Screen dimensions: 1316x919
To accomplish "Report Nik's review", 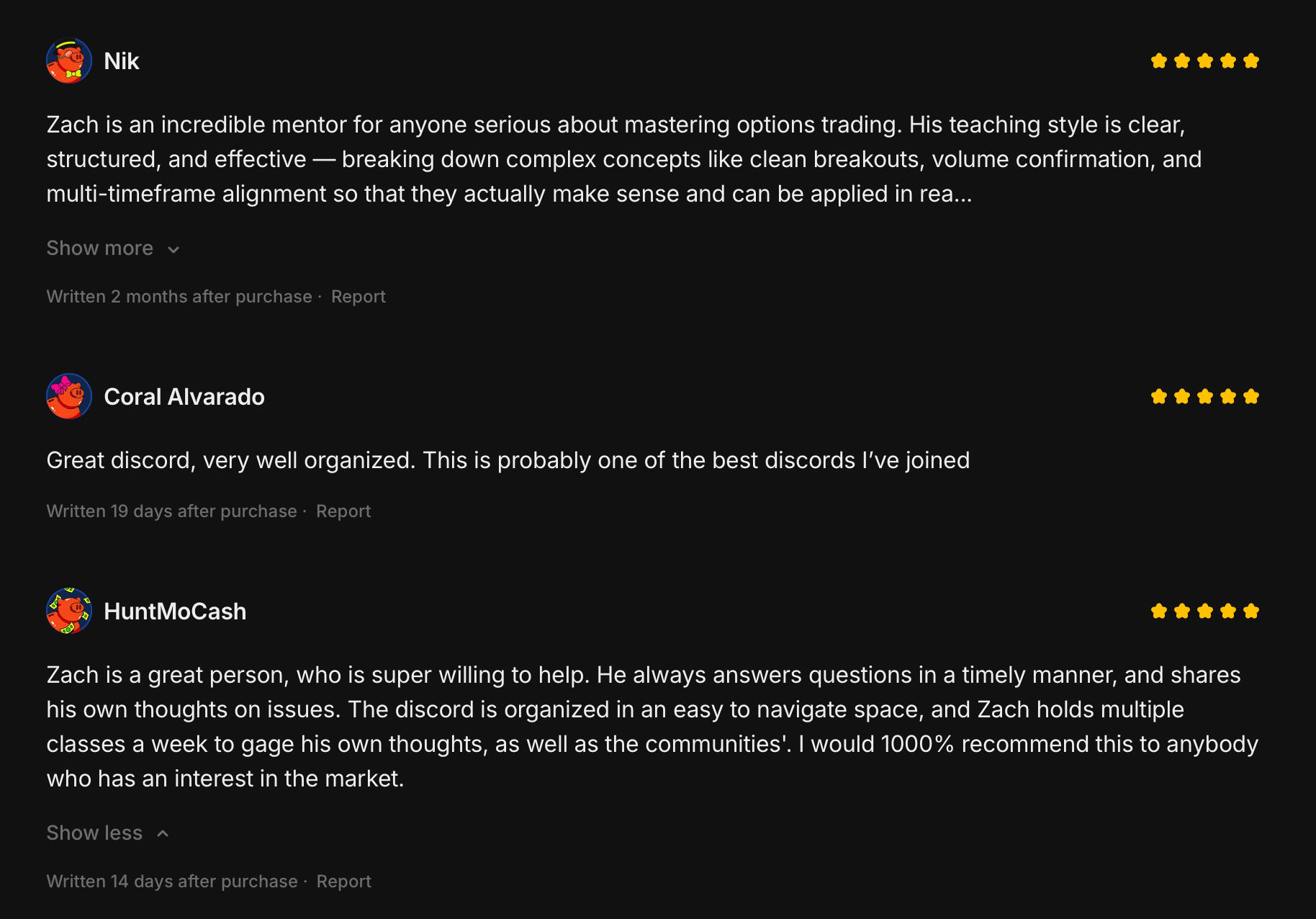I will (359, 297).
